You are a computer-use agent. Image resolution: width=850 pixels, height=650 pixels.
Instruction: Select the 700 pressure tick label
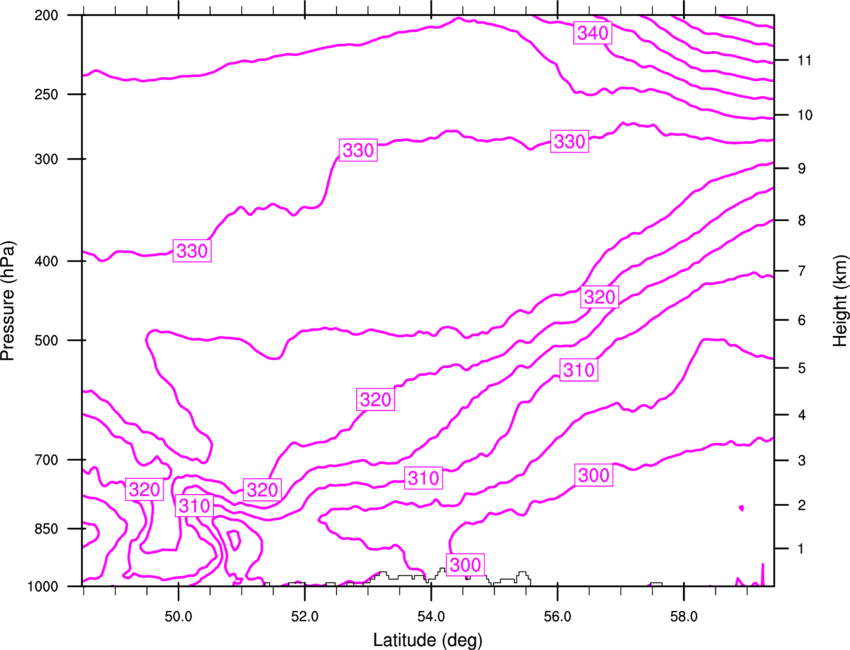tap(46, 460)
